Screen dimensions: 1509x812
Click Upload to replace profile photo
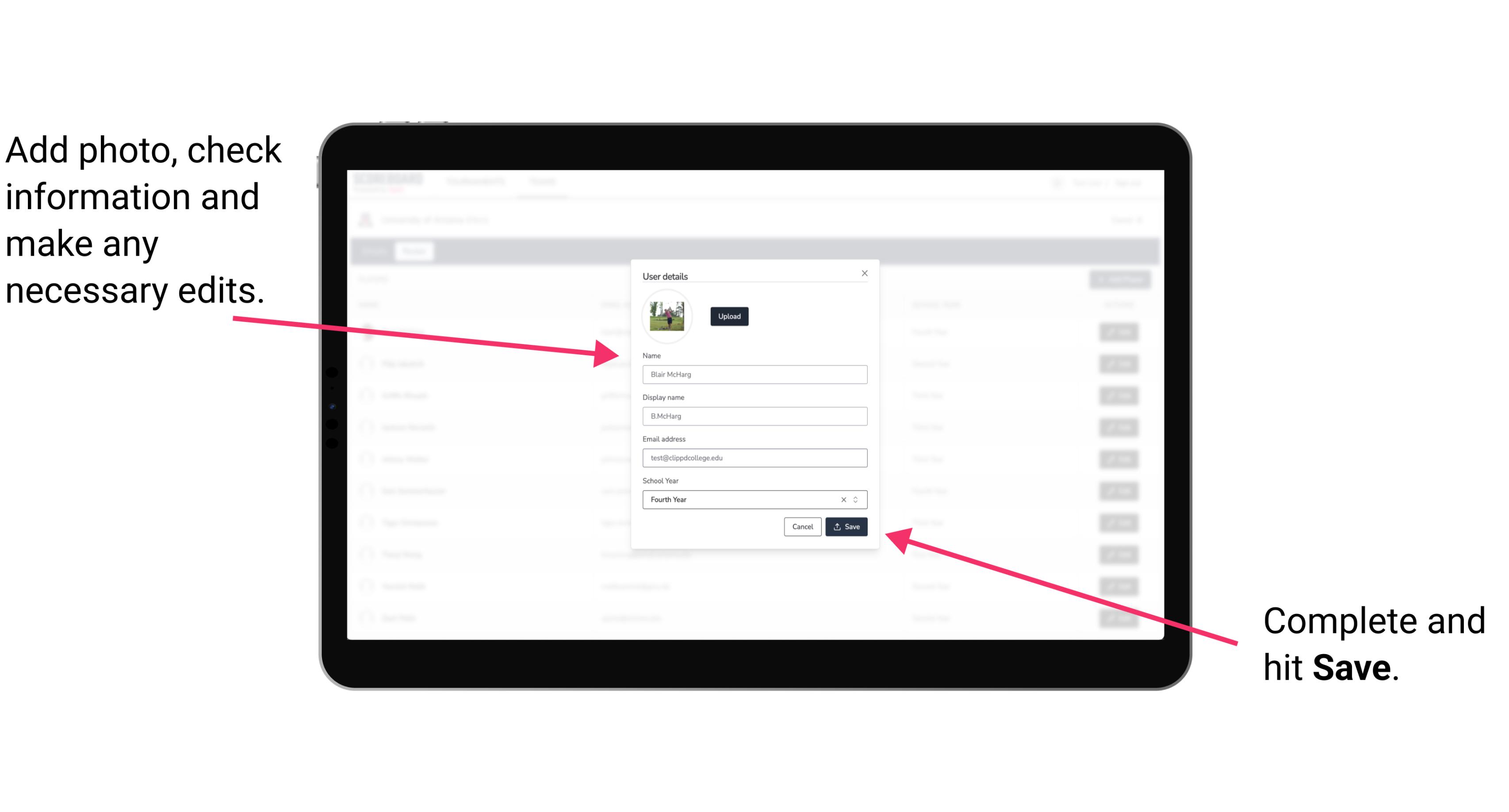(x=728, y=317)
